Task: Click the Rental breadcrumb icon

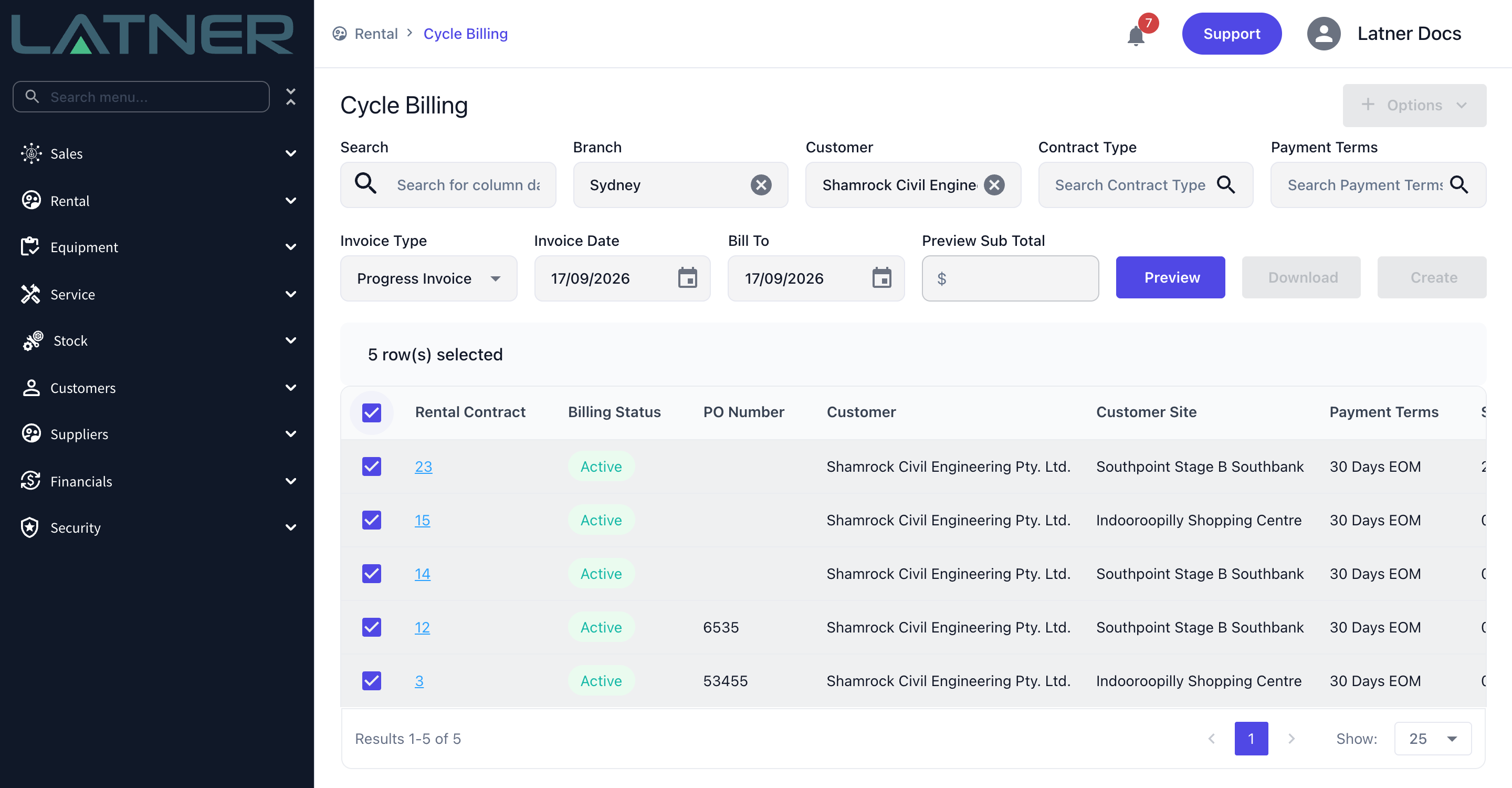Action: click(x=339, y=34)
